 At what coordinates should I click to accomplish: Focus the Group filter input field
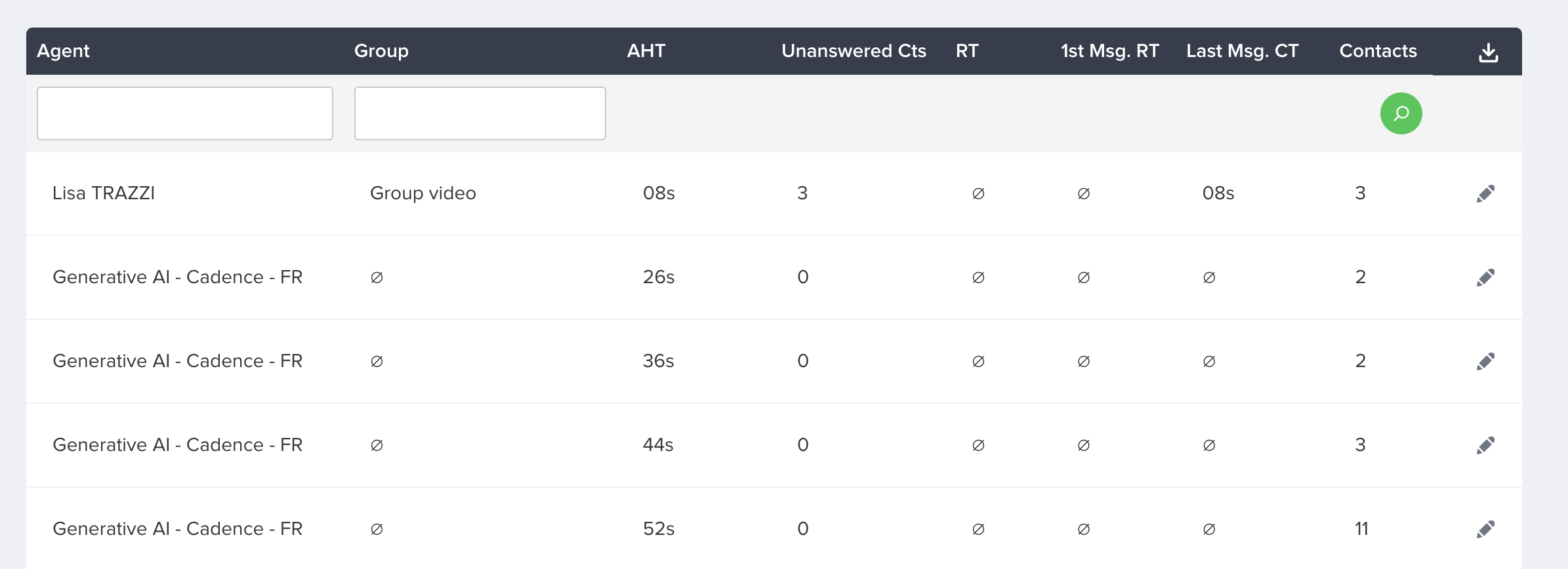click(x=480, y=113)
